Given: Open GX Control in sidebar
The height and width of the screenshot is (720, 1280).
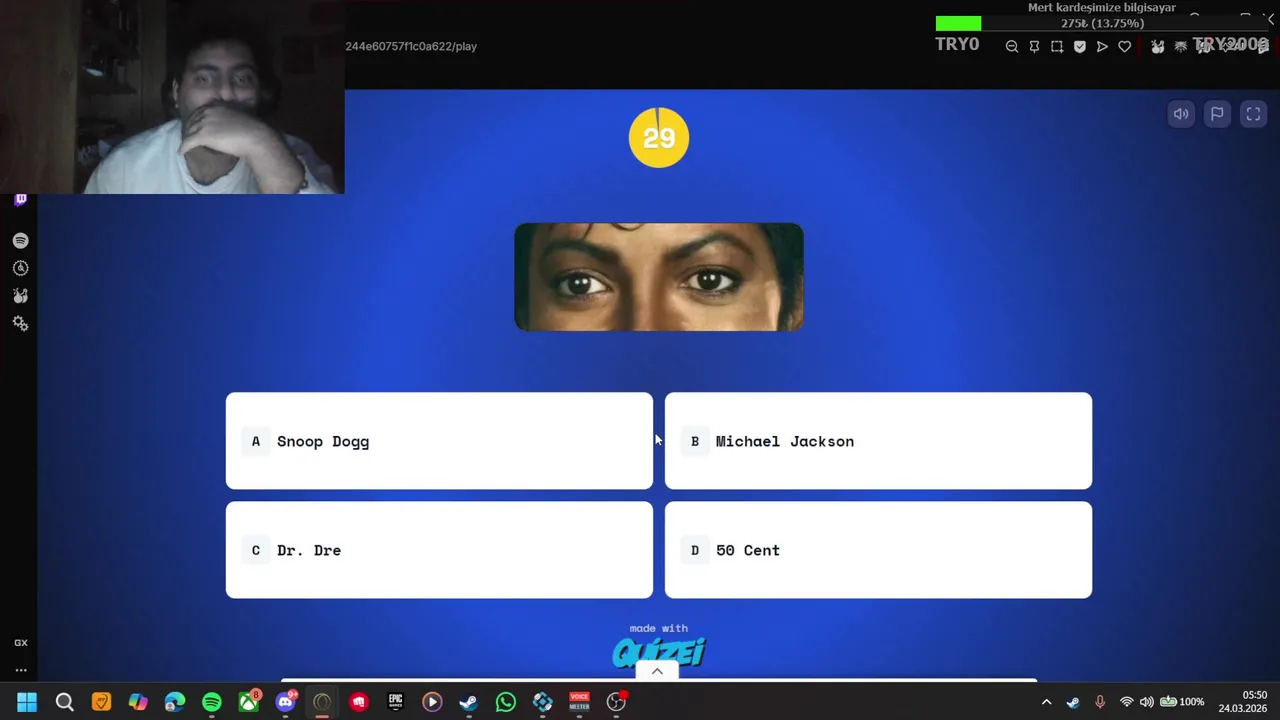Looking at the screenshot, I should click(20, 643).
